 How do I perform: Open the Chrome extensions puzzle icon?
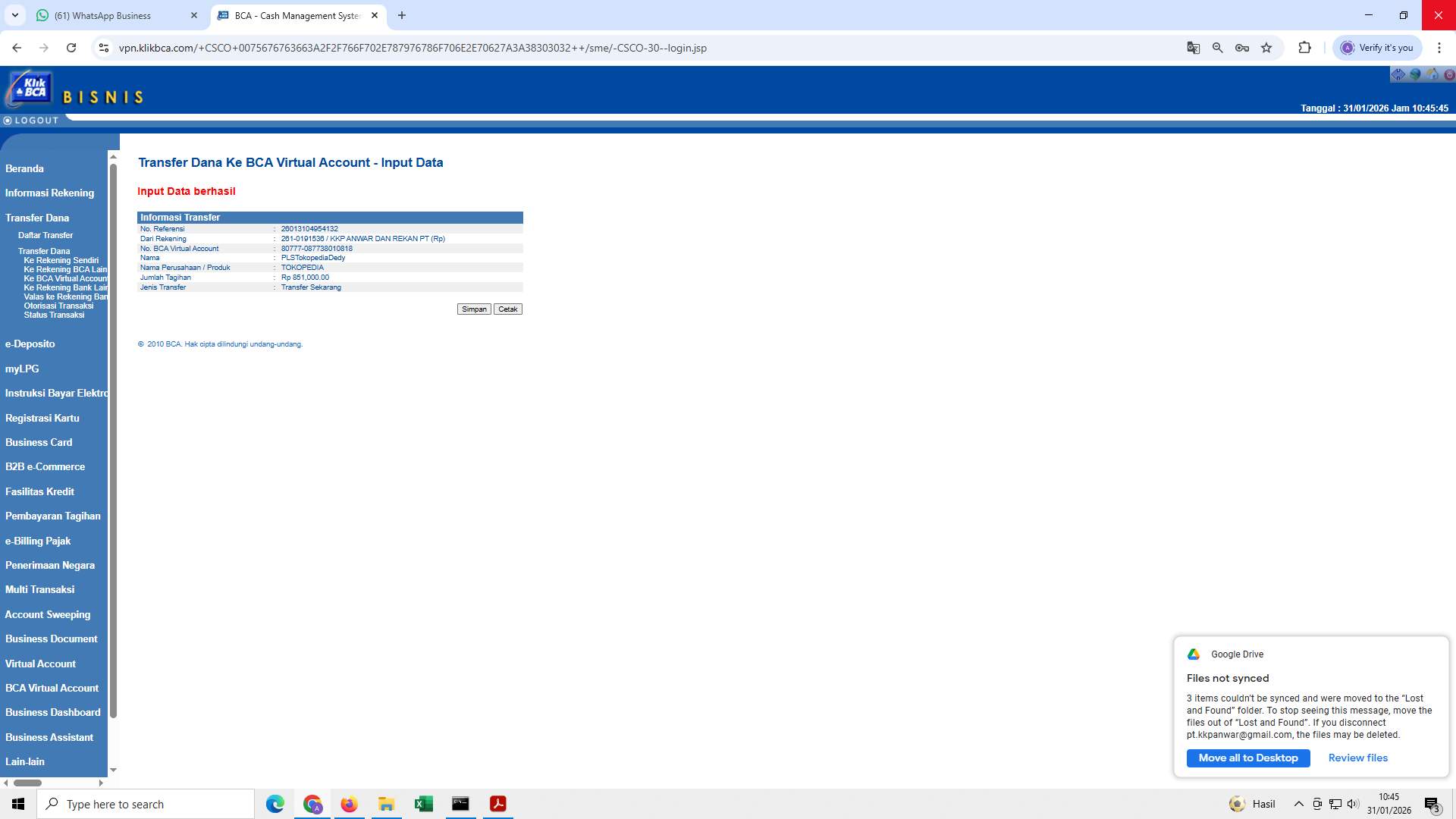(1304, 47)
